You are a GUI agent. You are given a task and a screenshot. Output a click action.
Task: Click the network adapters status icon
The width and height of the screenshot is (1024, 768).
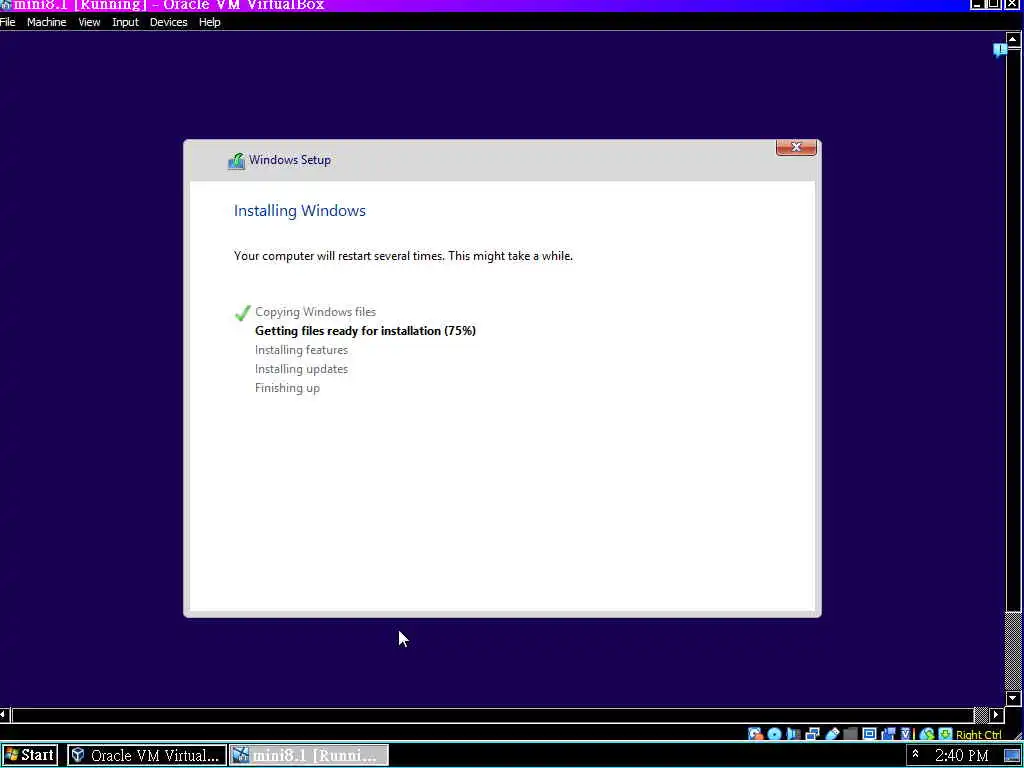[x=812, y=734]
